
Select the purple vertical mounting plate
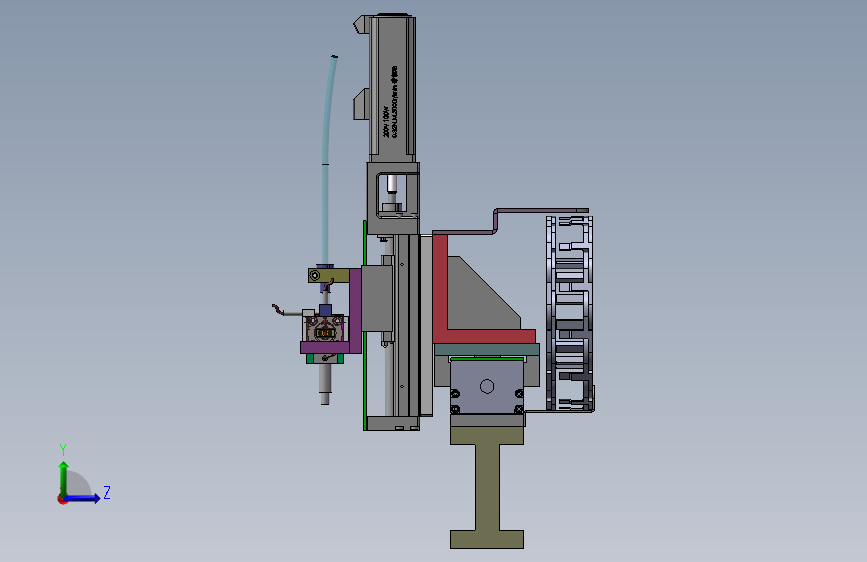[x=355, y=311]
